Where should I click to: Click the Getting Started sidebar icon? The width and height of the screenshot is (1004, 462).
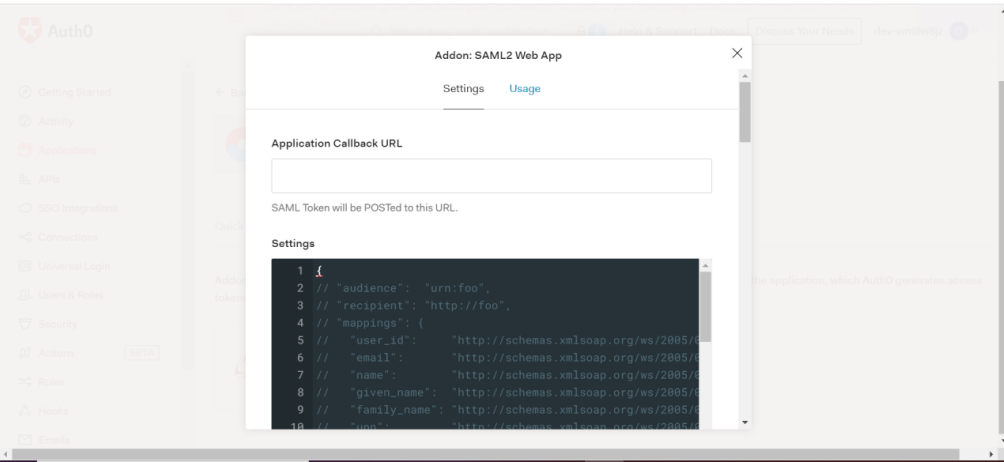(x=24, y=92)
